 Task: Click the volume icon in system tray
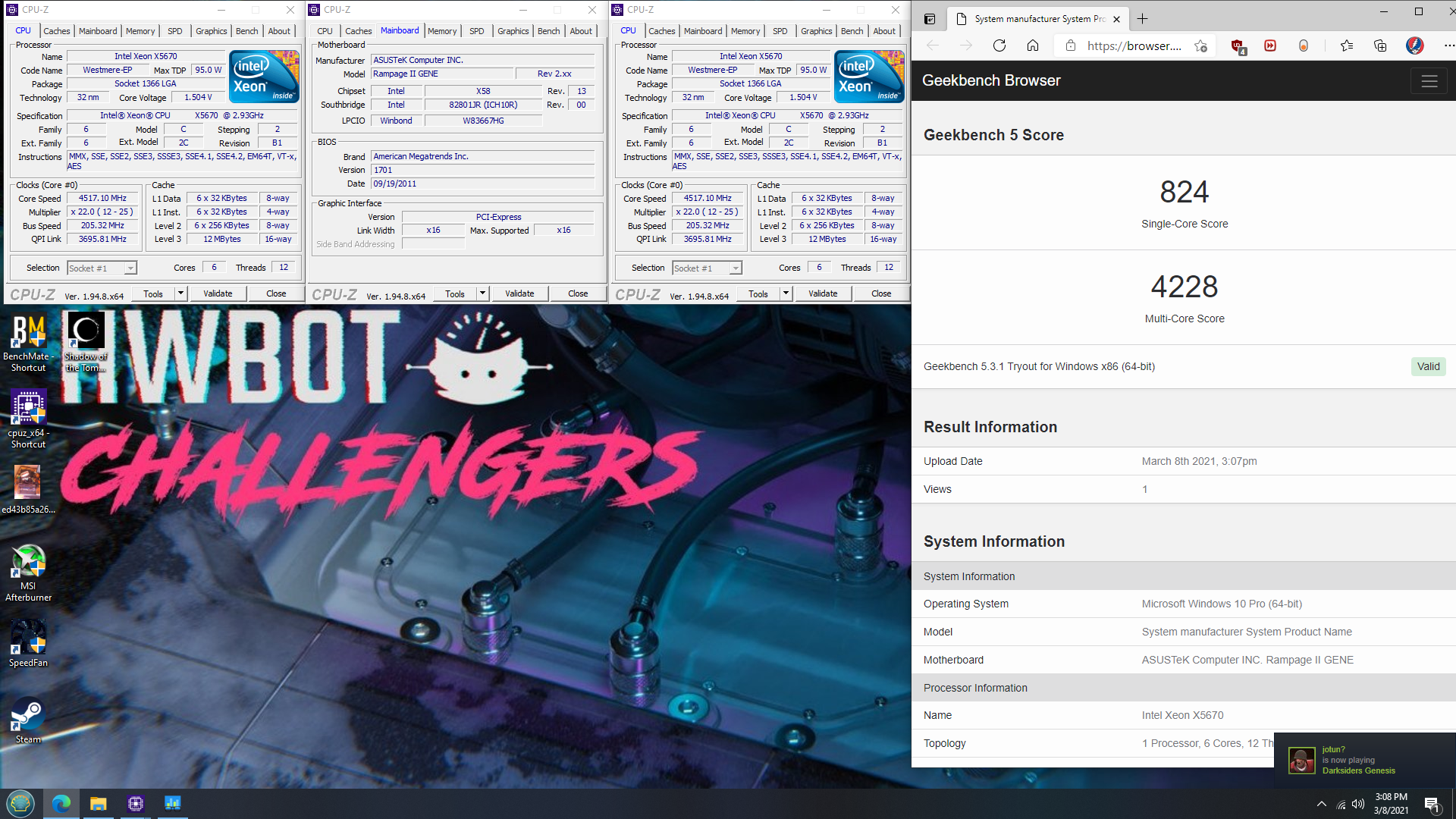1358,804
